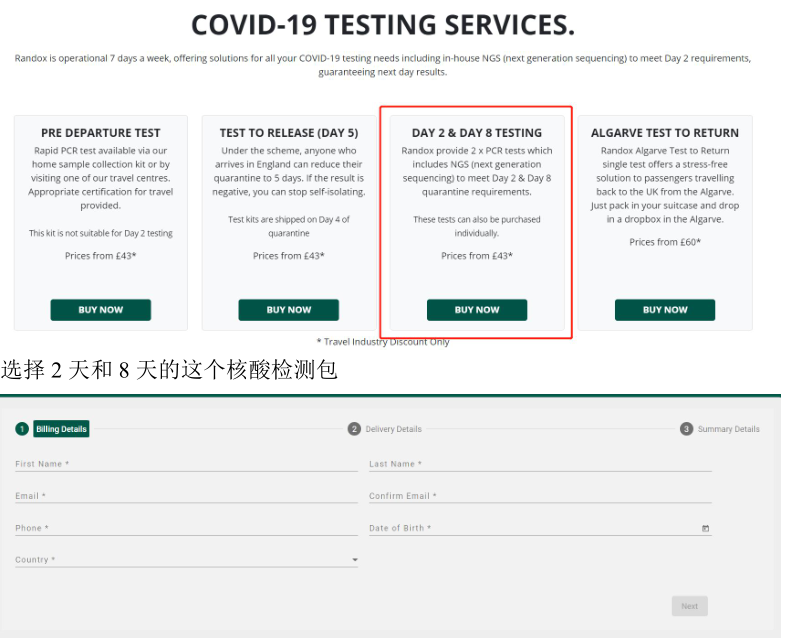
Task: Switch to the Delivery Details step
Action: pyautogui.click(x=393, y=429)
